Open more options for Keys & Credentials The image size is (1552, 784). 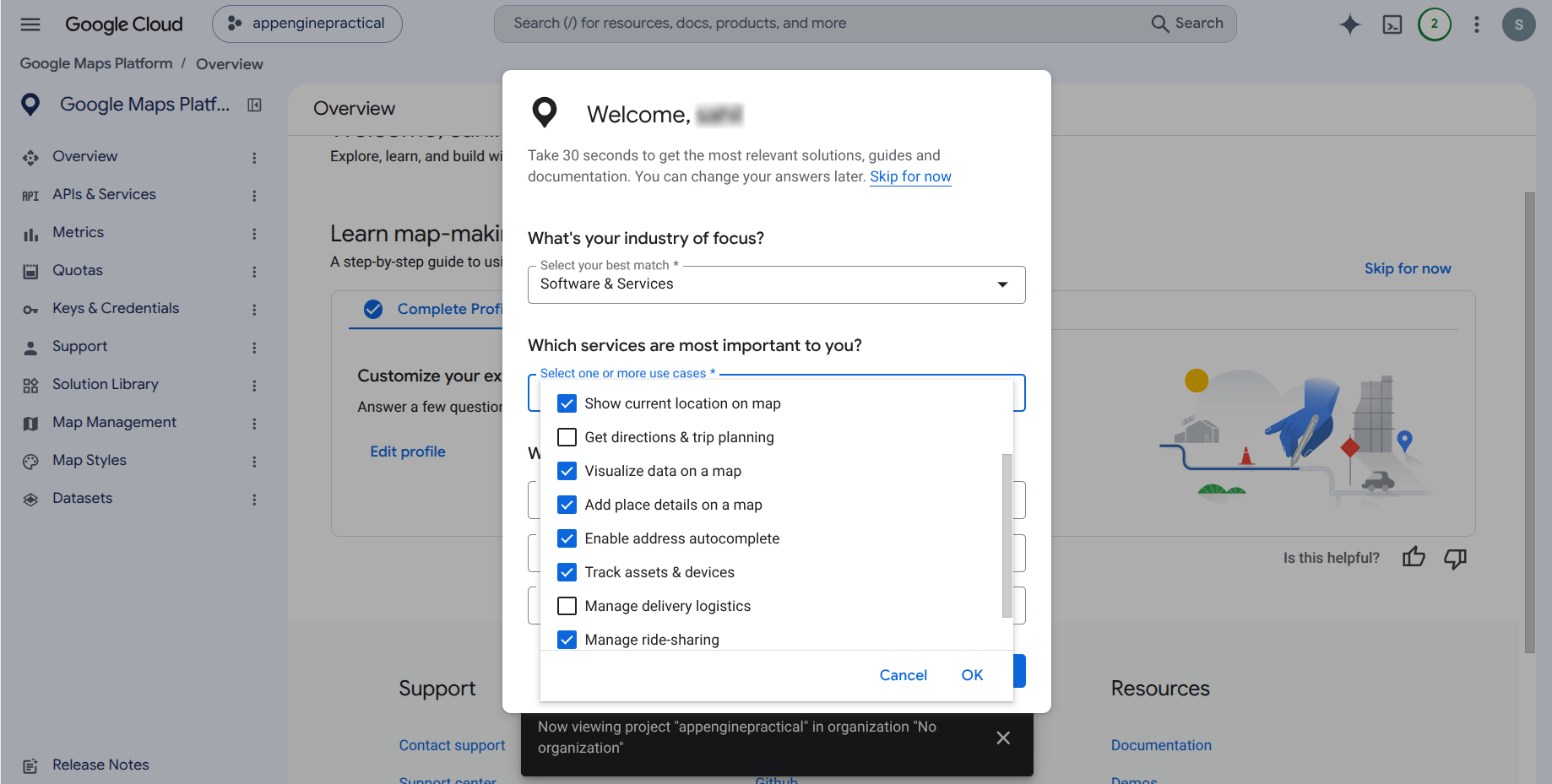pyautogui.click(x=254, y=310)
